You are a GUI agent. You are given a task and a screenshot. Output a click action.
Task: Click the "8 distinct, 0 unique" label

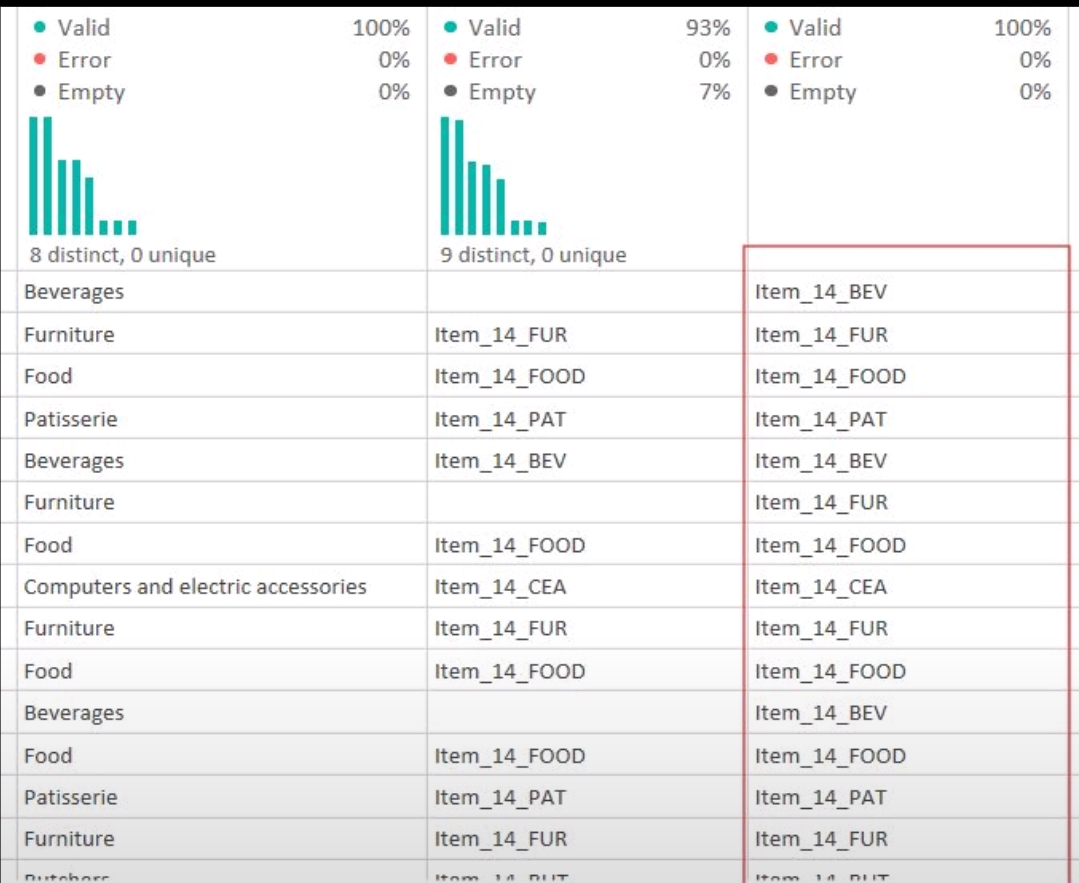click(122, 255)
